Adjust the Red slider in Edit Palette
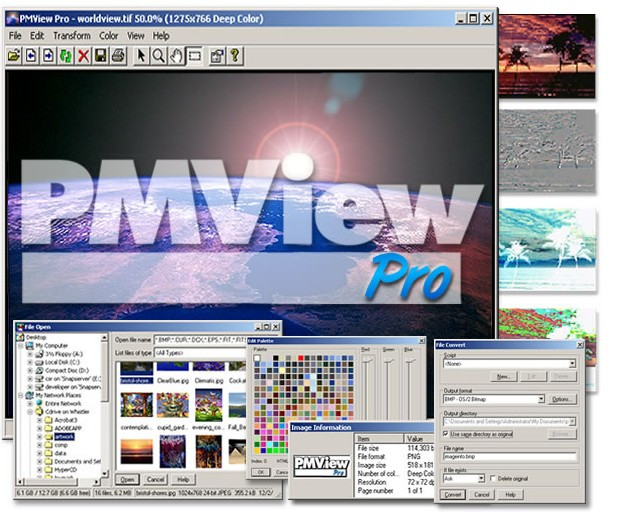The width and height of the screenshot is (631, 515). pyautogui.click(x=367, y=361)
